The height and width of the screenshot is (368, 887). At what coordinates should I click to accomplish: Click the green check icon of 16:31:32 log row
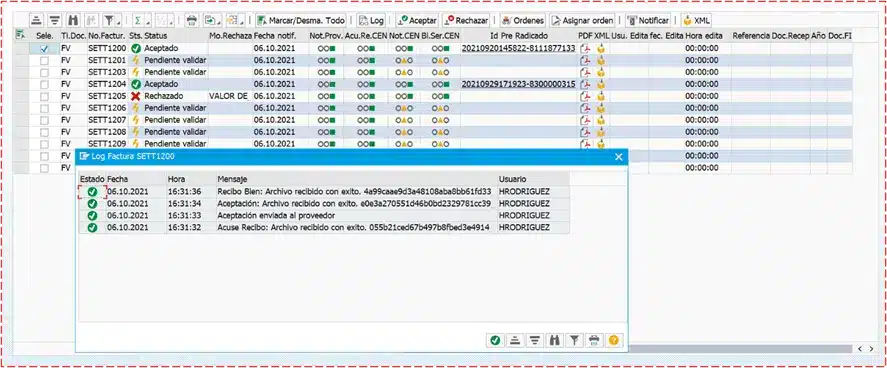click(x=92, y=227)
